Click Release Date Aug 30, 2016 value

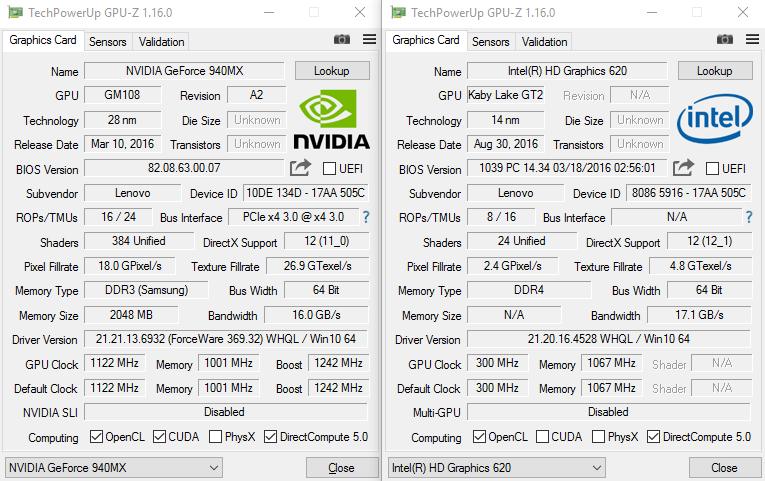tap(505, 144)
